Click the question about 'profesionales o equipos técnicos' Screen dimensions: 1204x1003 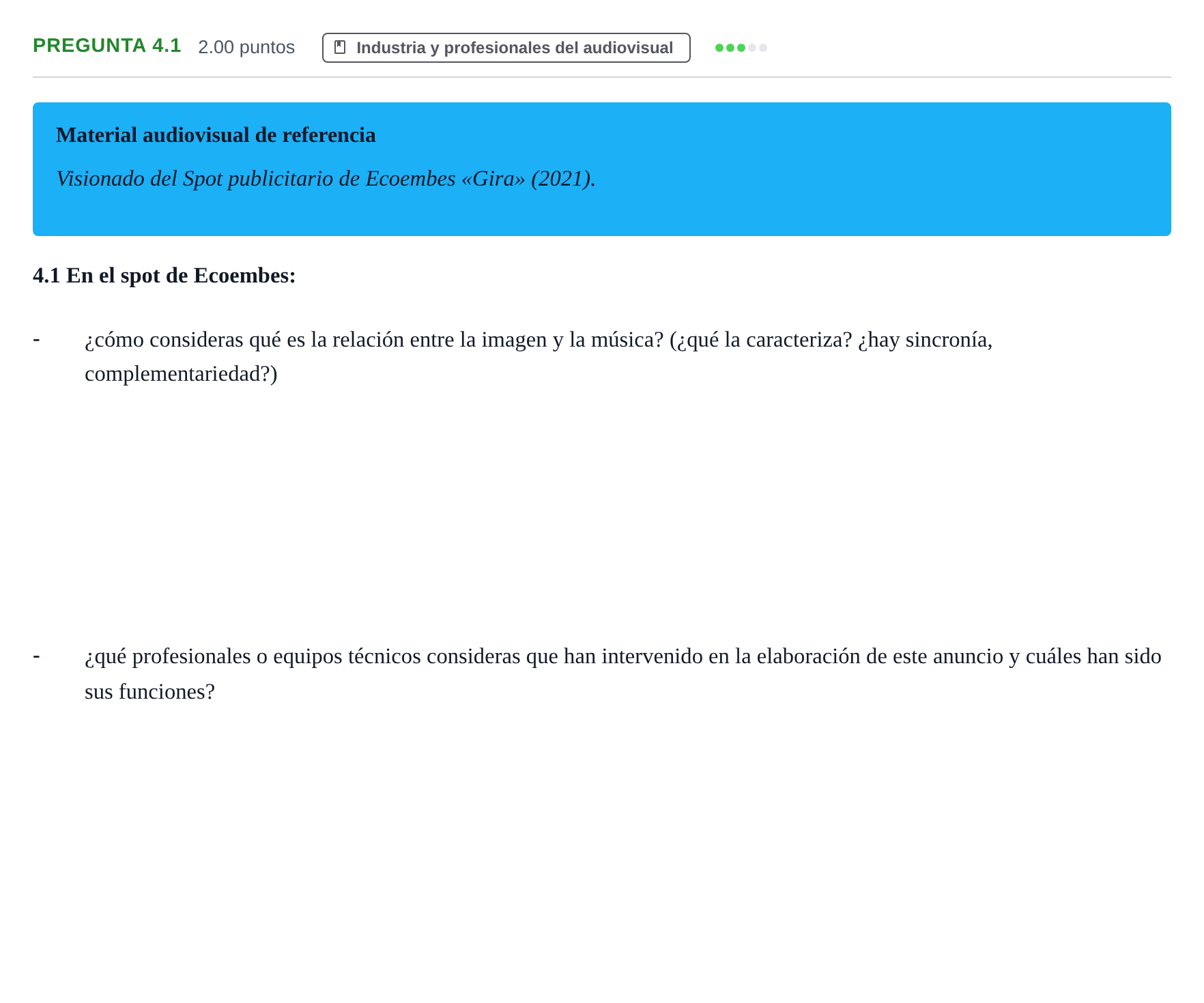tap(623, 673)
